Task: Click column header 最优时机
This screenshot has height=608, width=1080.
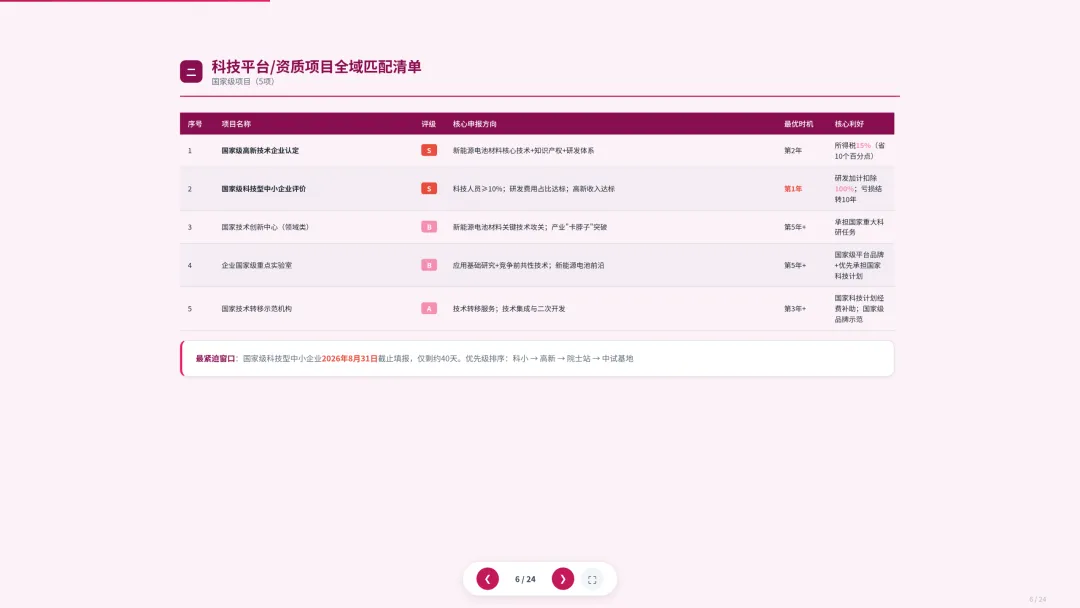Action: (798, 124)
